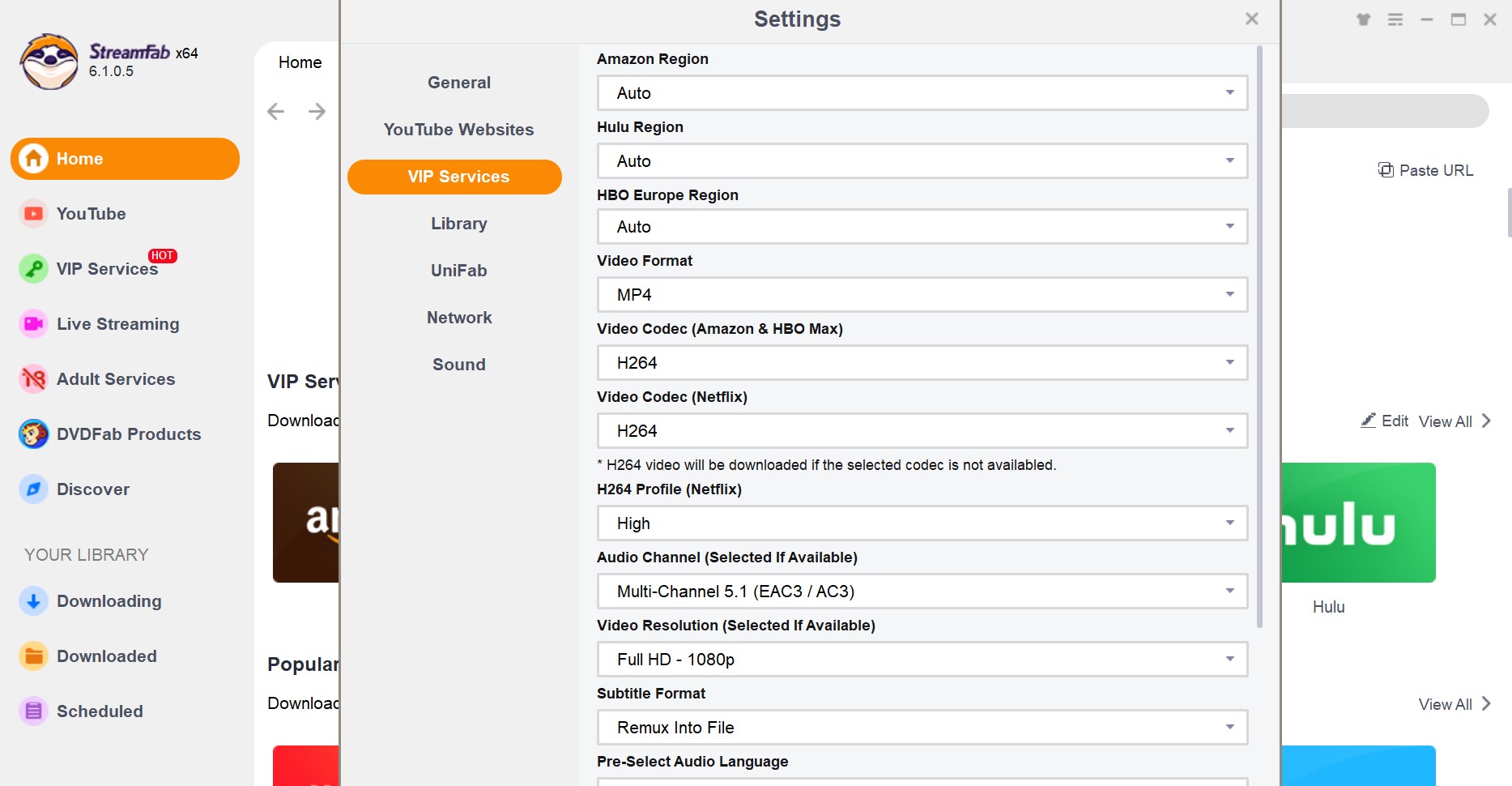The height and width of the screenshot is (786, 1512).
Task: Click the Downloaded folder icon
Action: (x=33, y=656)
